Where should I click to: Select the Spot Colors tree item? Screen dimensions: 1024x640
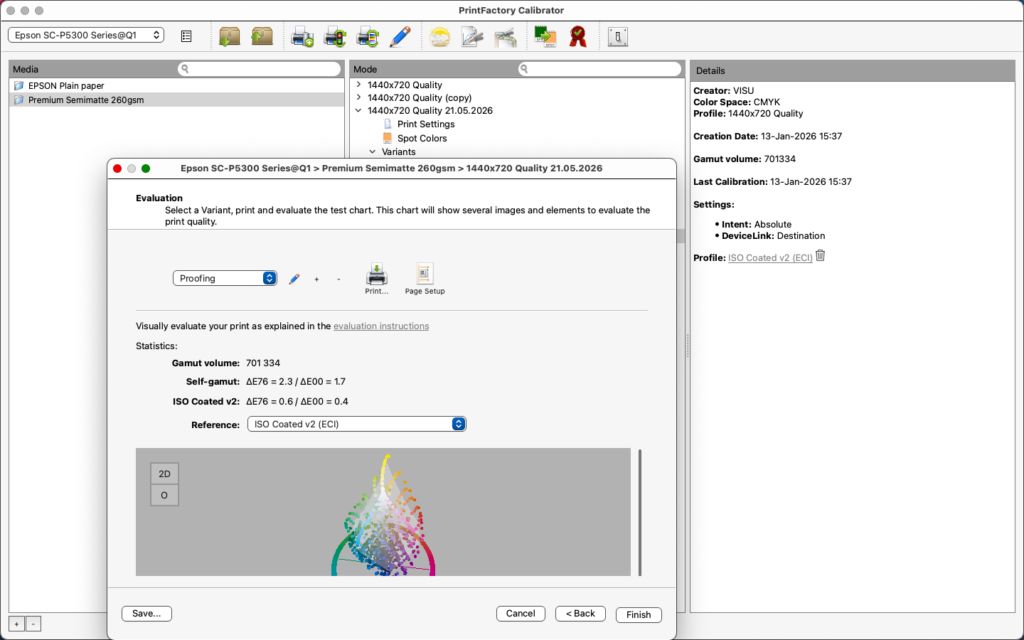click(422, 138)
